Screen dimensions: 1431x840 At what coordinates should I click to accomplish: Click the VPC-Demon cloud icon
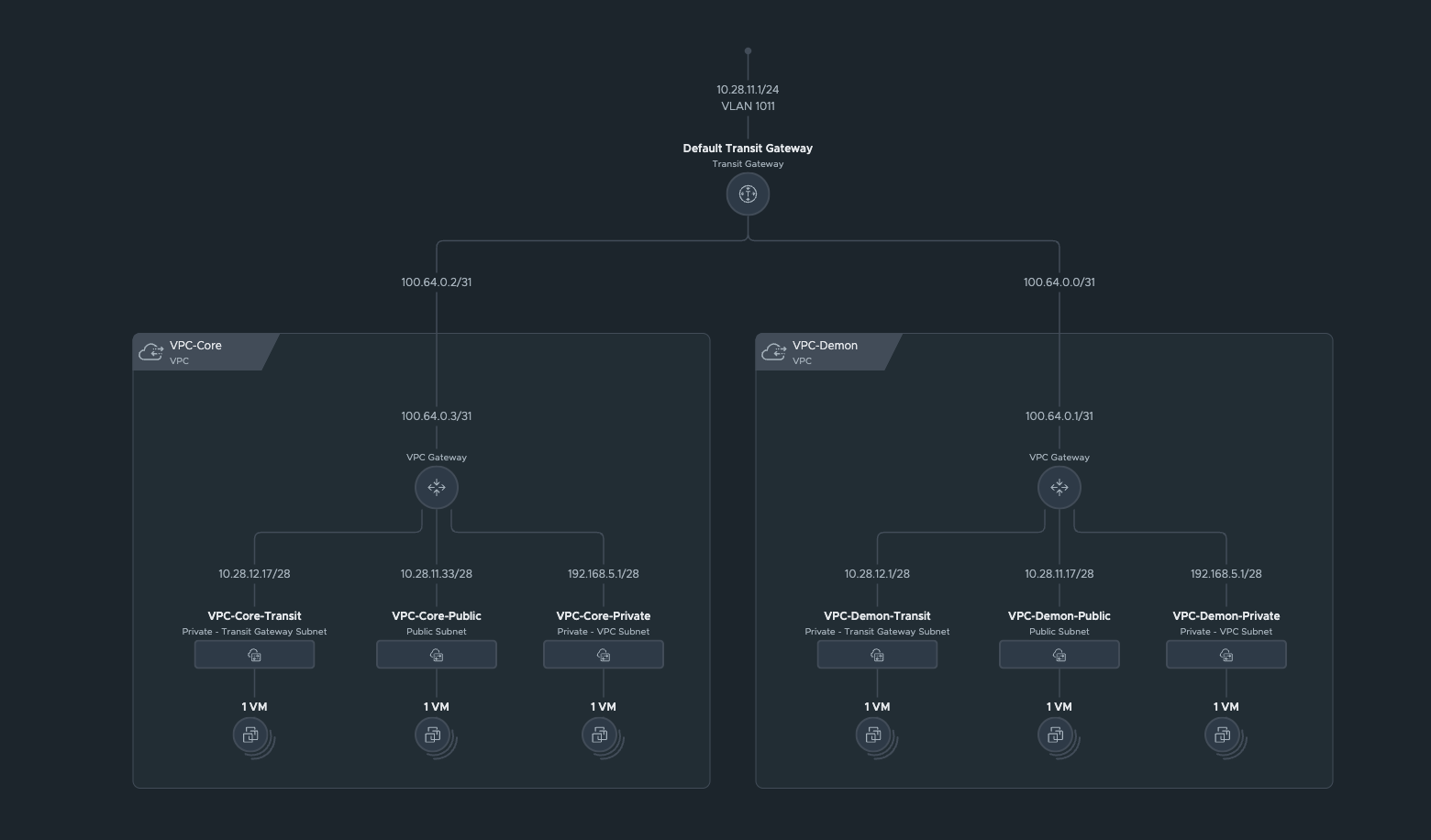[x=774, y=352]
